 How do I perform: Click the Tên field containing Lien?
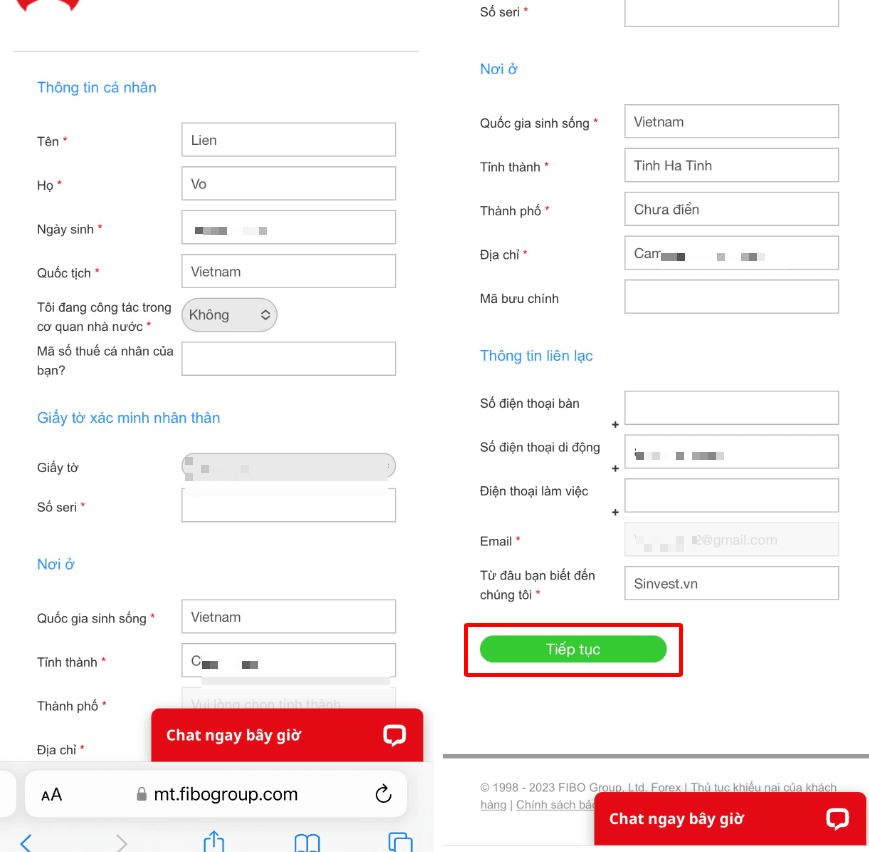pos(288,140)
